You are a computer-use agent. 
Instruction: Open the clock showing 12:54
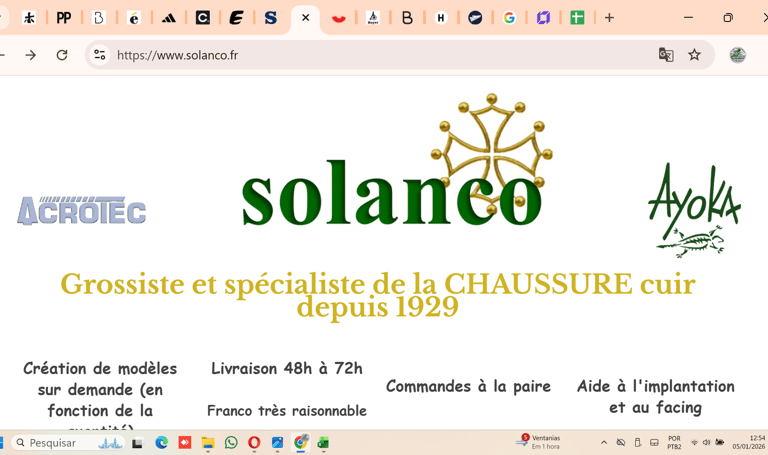coord(749,442)
